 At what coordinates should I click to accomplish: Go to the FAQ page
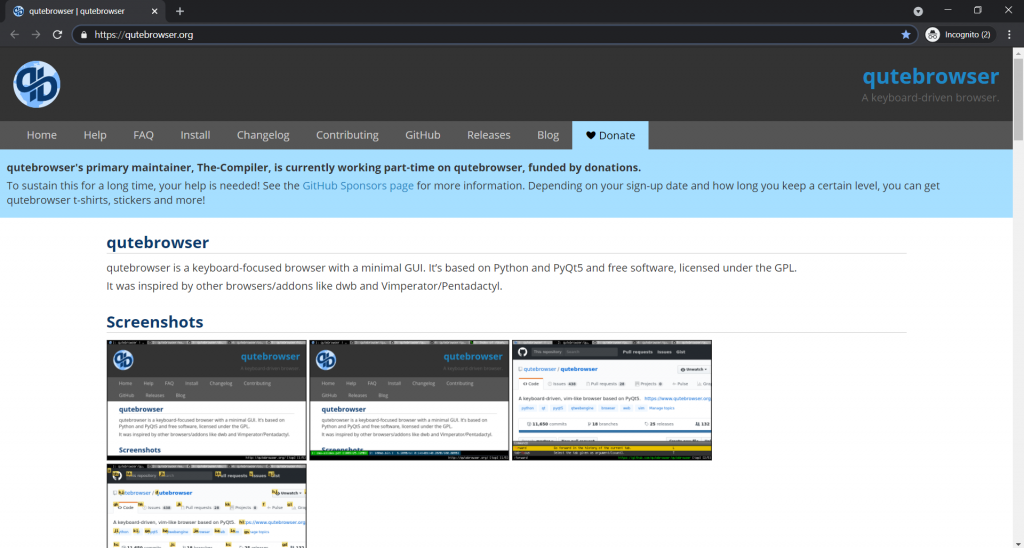[x=143, y=135]
